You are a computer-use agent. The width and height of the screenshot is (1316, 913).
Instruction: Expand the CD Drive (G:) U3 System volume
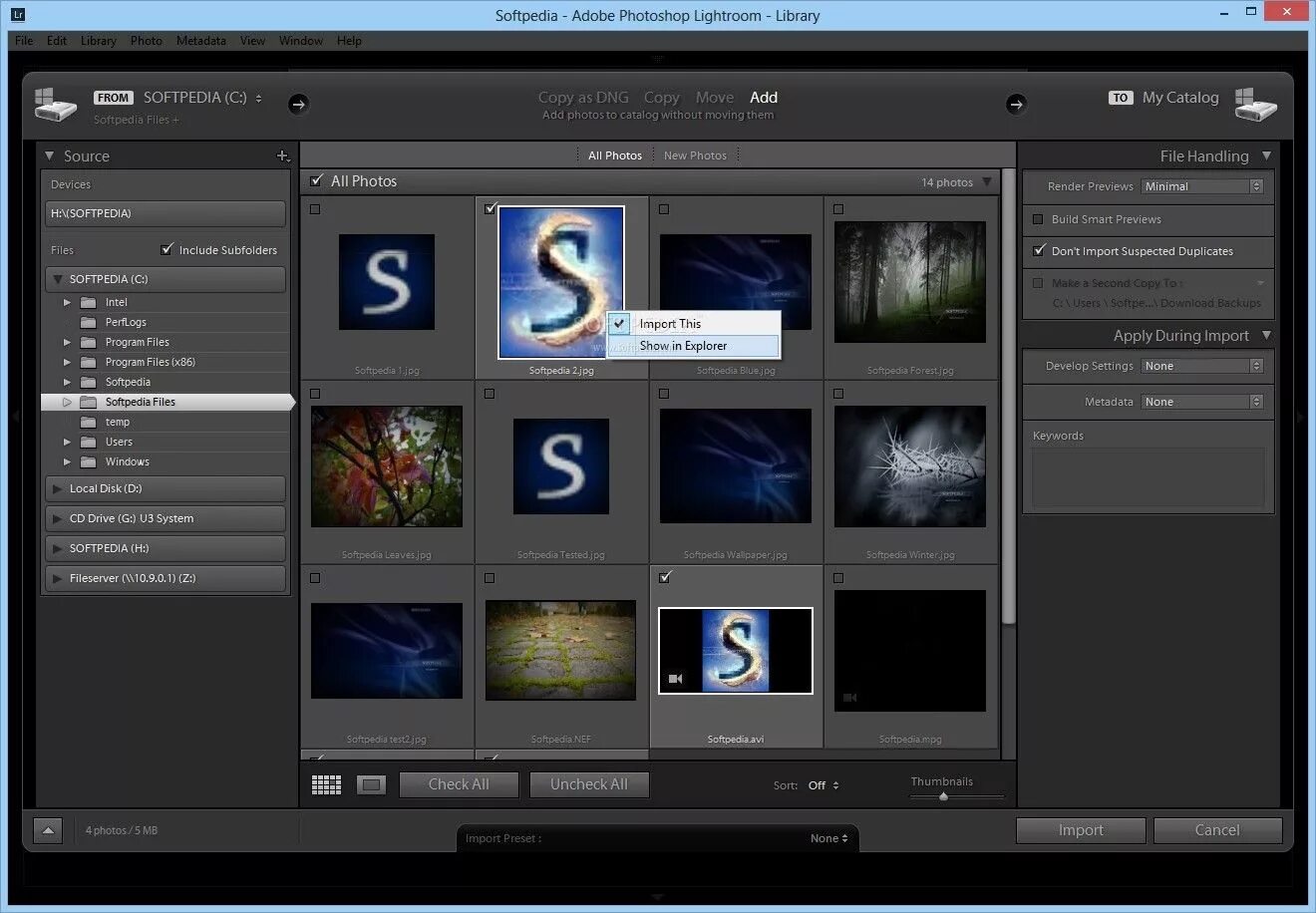[x=57, y=518]
